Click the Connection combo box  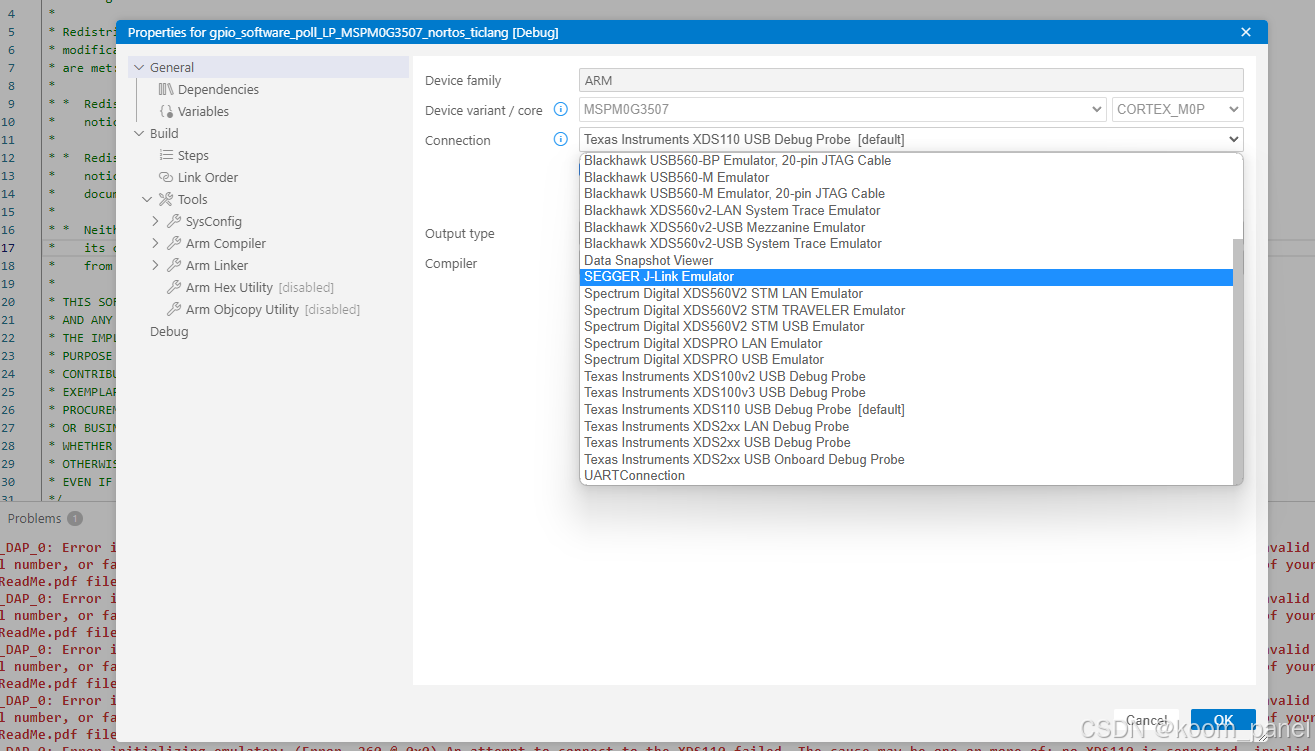click(911, 140)
